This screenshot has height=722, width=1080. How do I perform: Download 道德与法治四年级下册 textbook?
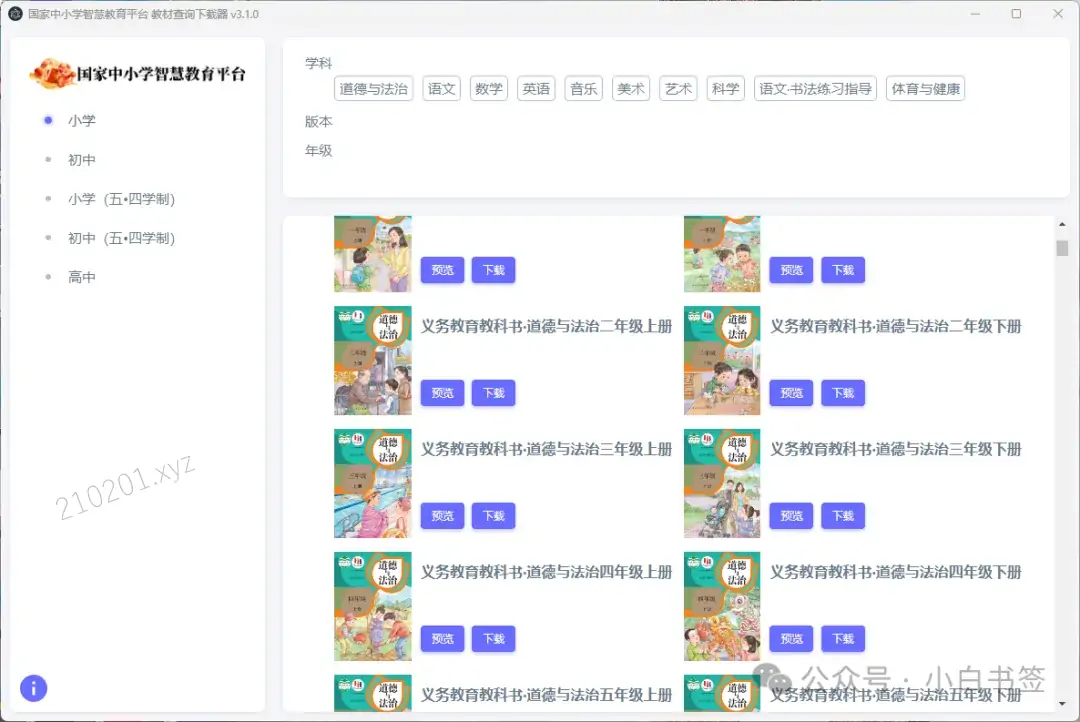[842, 639]
